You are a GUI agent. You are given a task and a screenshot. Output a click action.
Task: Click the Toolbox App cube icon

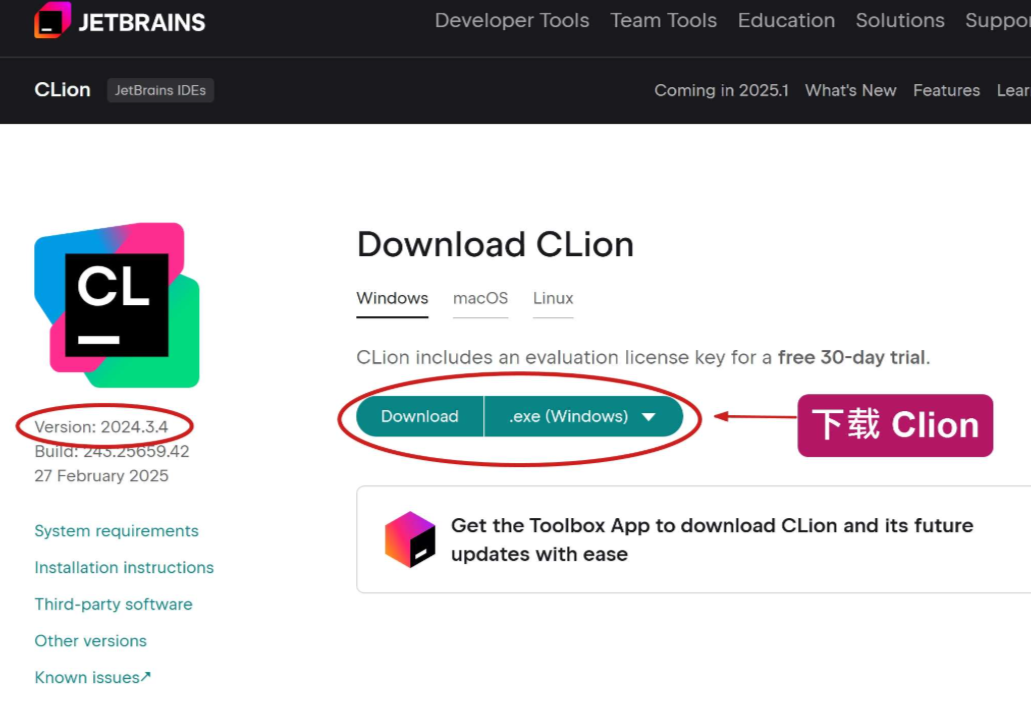pyautogui.click(x=410, y=539)
